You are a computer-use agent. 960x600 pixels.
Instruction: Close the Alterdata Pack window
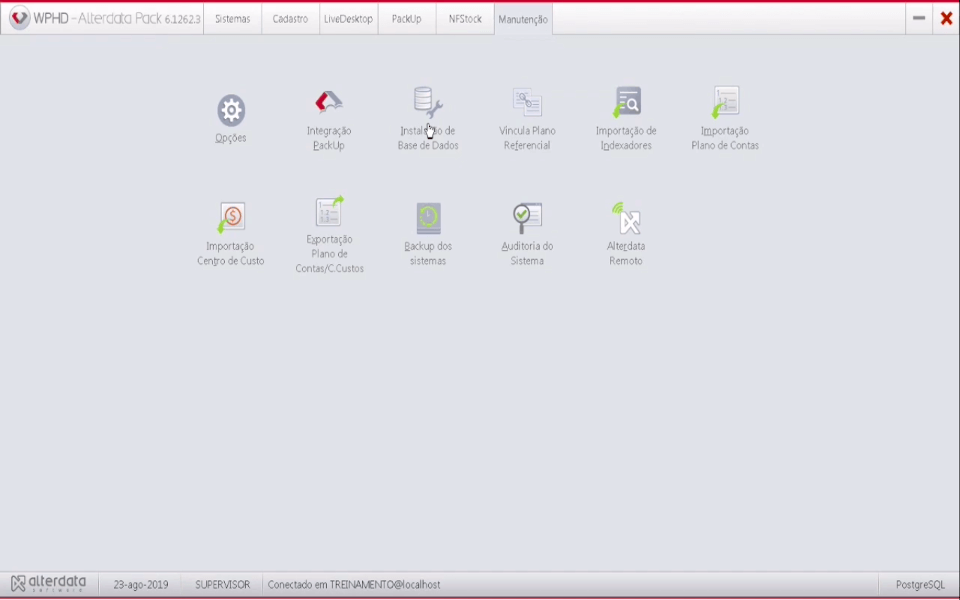(x=947, y=18)
